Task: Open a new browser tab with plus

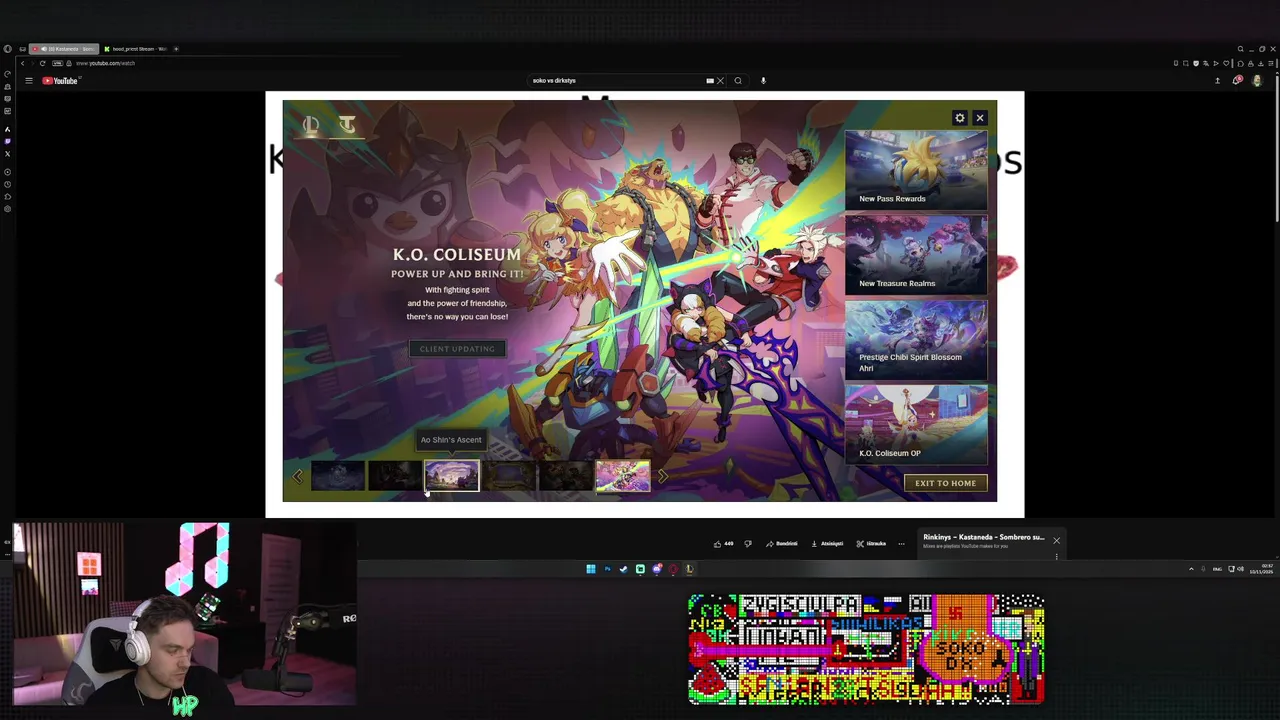Action: (176, 49)
